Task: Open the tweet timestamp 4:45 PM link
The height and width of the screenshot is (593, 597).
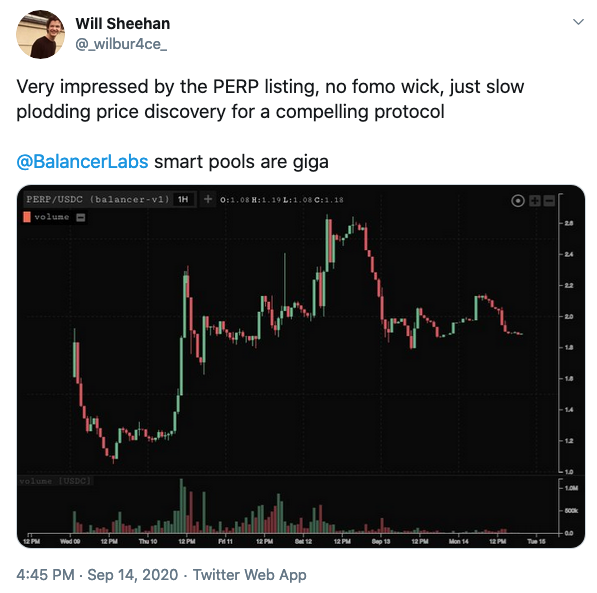Action: pyautogui.click(x=45, y=574)
